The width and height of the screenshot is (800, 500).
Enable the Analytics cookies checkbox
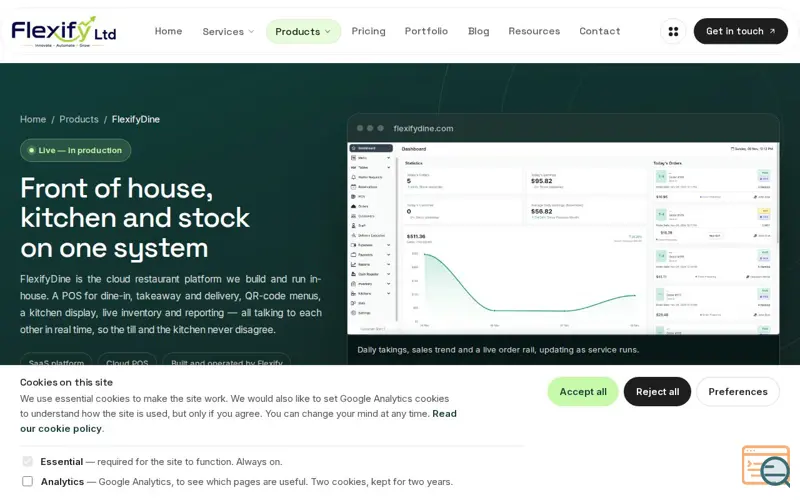[x=28, y=481]
